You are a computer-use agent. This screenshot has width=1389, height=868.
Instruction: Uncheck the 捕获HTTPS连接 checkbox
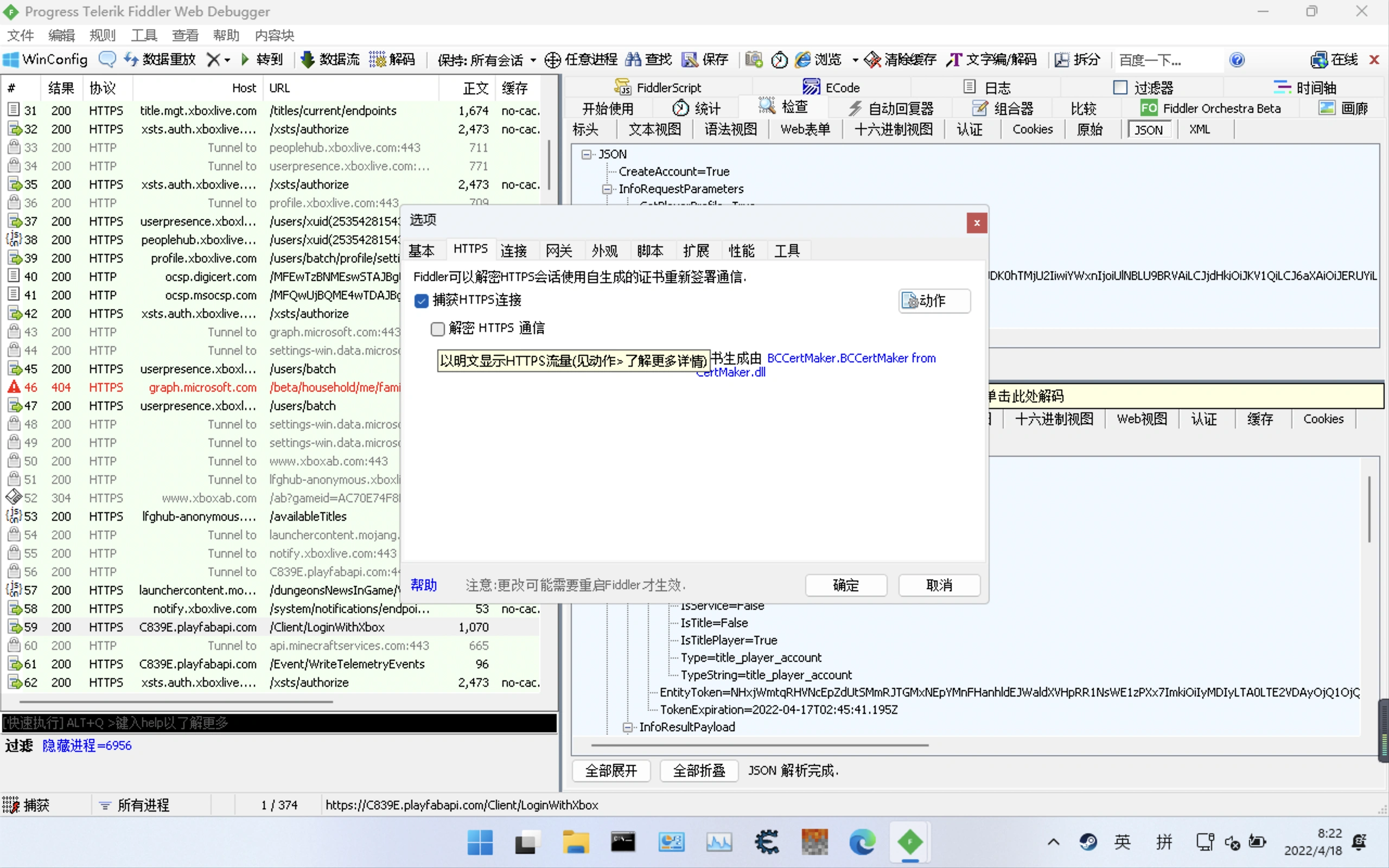tap(421, 301)
